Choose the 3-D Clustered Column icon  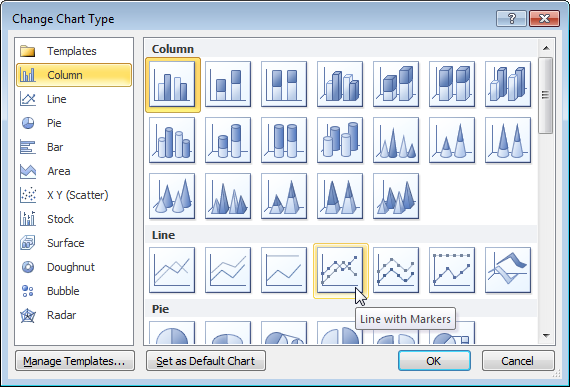340,84
